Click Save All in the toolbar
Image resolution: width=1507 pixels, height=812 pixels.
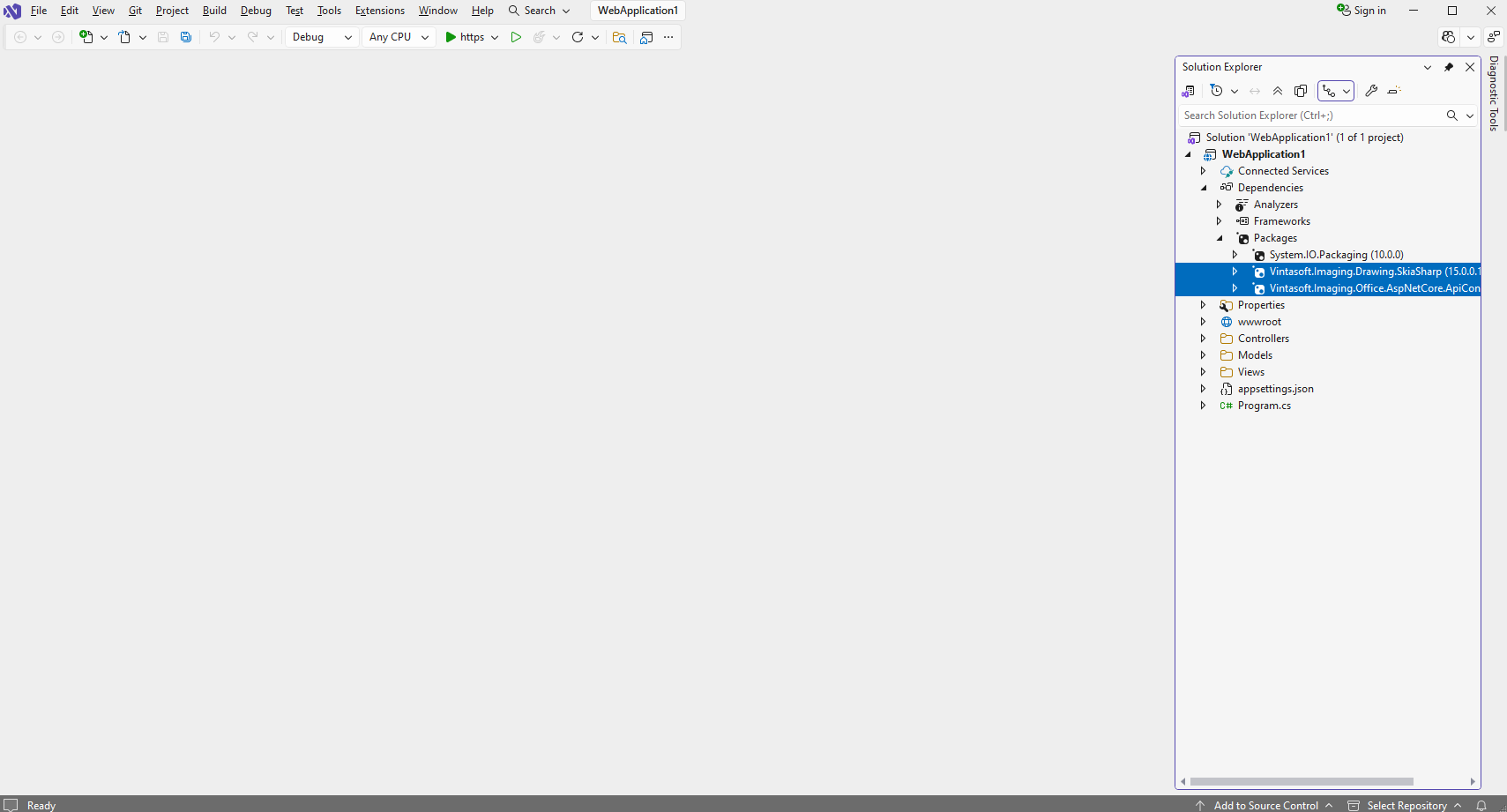(x=186, y=37)
